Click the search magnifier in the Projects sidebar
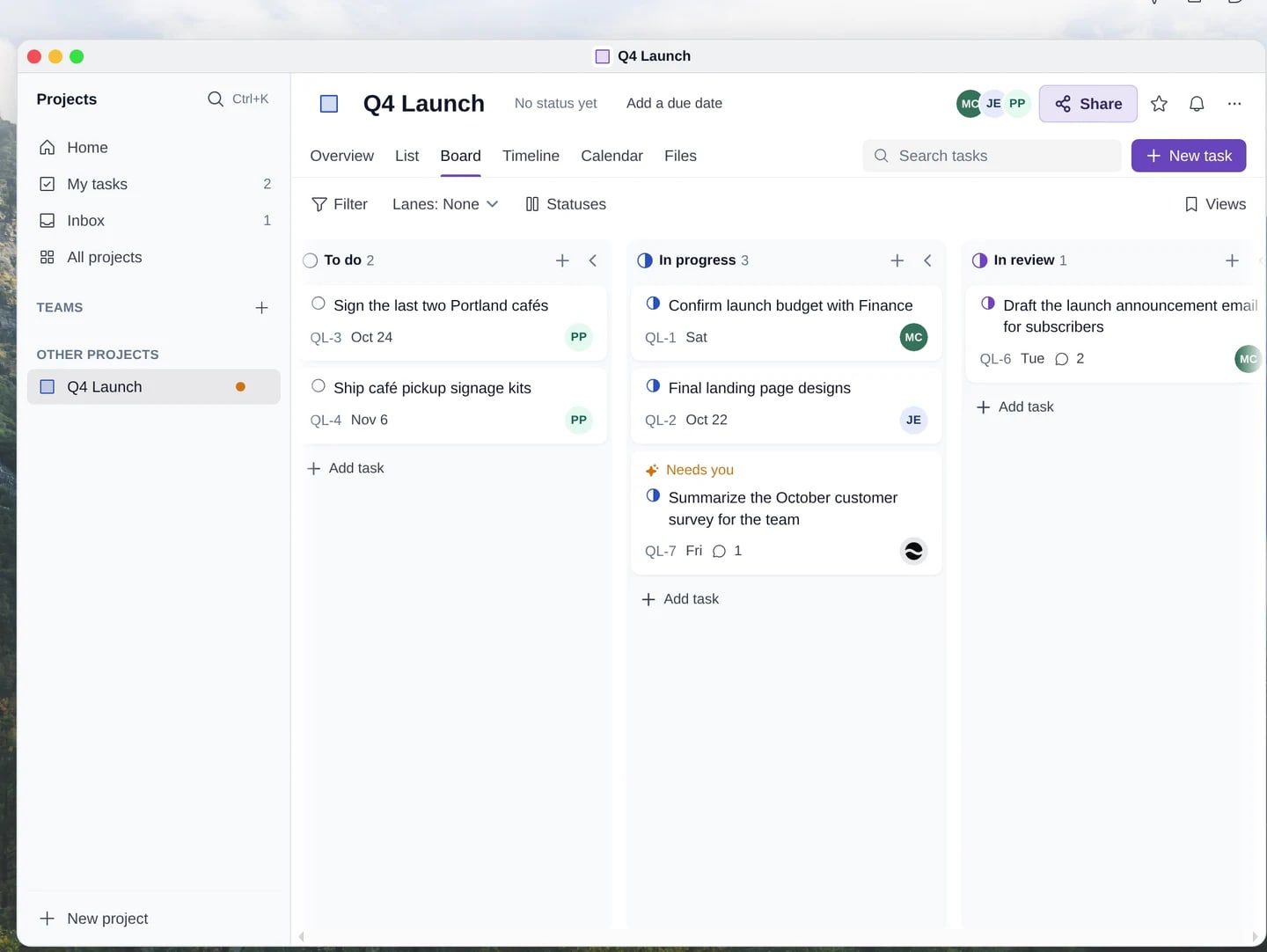 [216, 99]
